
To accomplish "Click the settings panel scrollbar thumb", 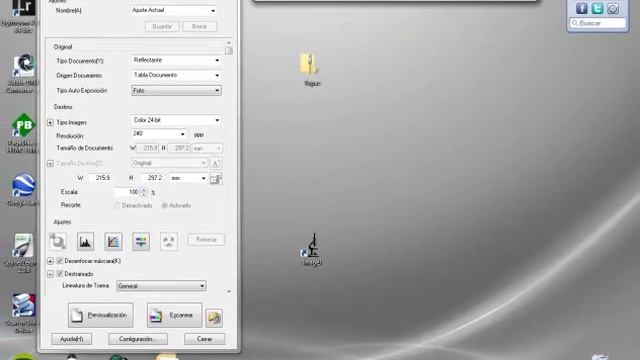I will click(x=229, y=50).
